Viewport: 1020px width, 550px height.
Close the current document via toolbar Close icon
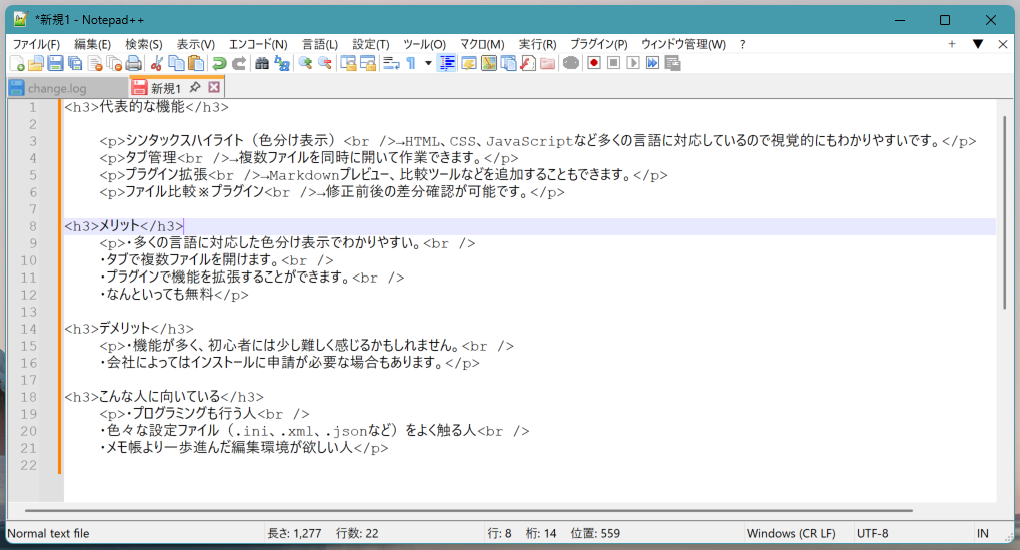pos(95,63)
